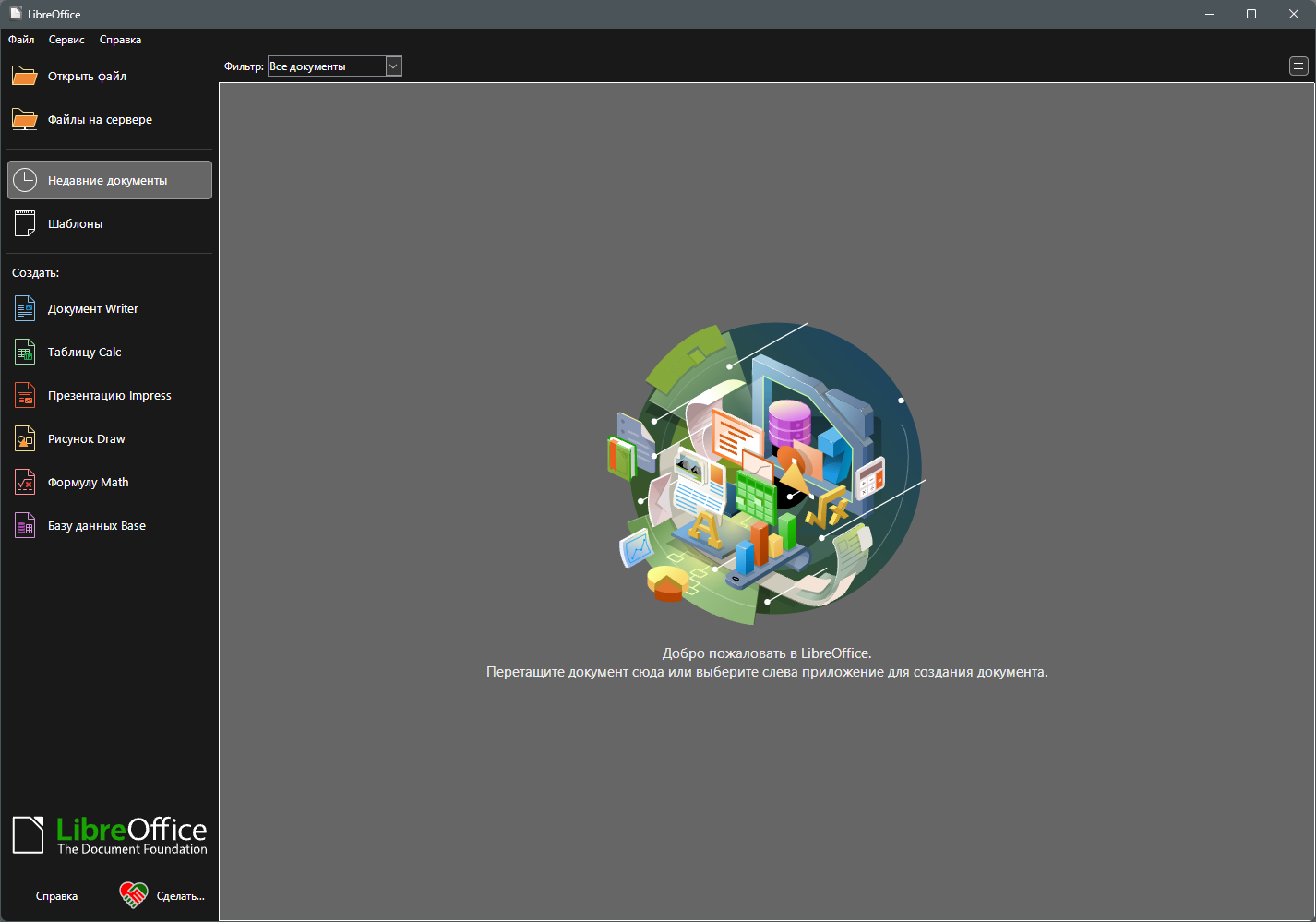The width and height of the screenshot is (1316, 922).
Task: Click the heart donate icon beside Сделать
Action: [134, 895]
